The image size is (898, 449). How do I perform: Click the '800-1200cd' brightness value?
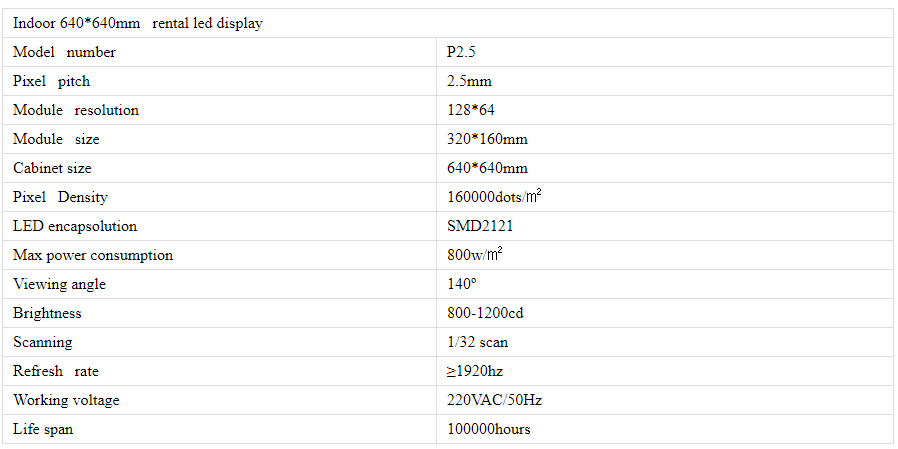point(485,313)
